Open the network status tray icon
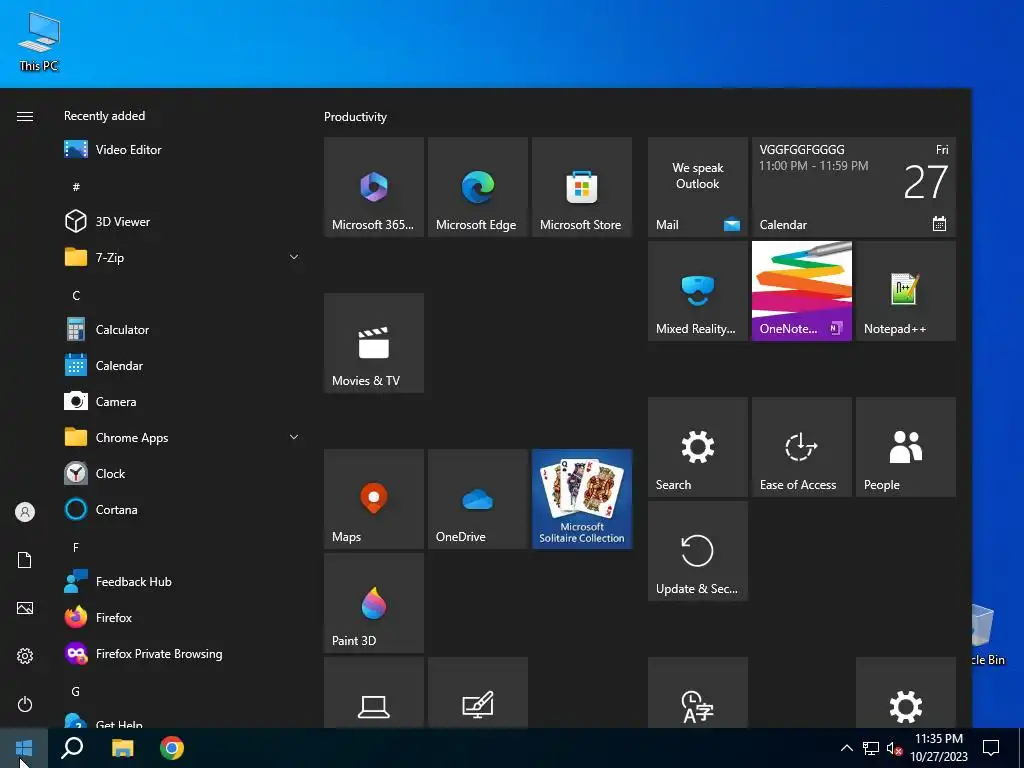 (871, 748)
